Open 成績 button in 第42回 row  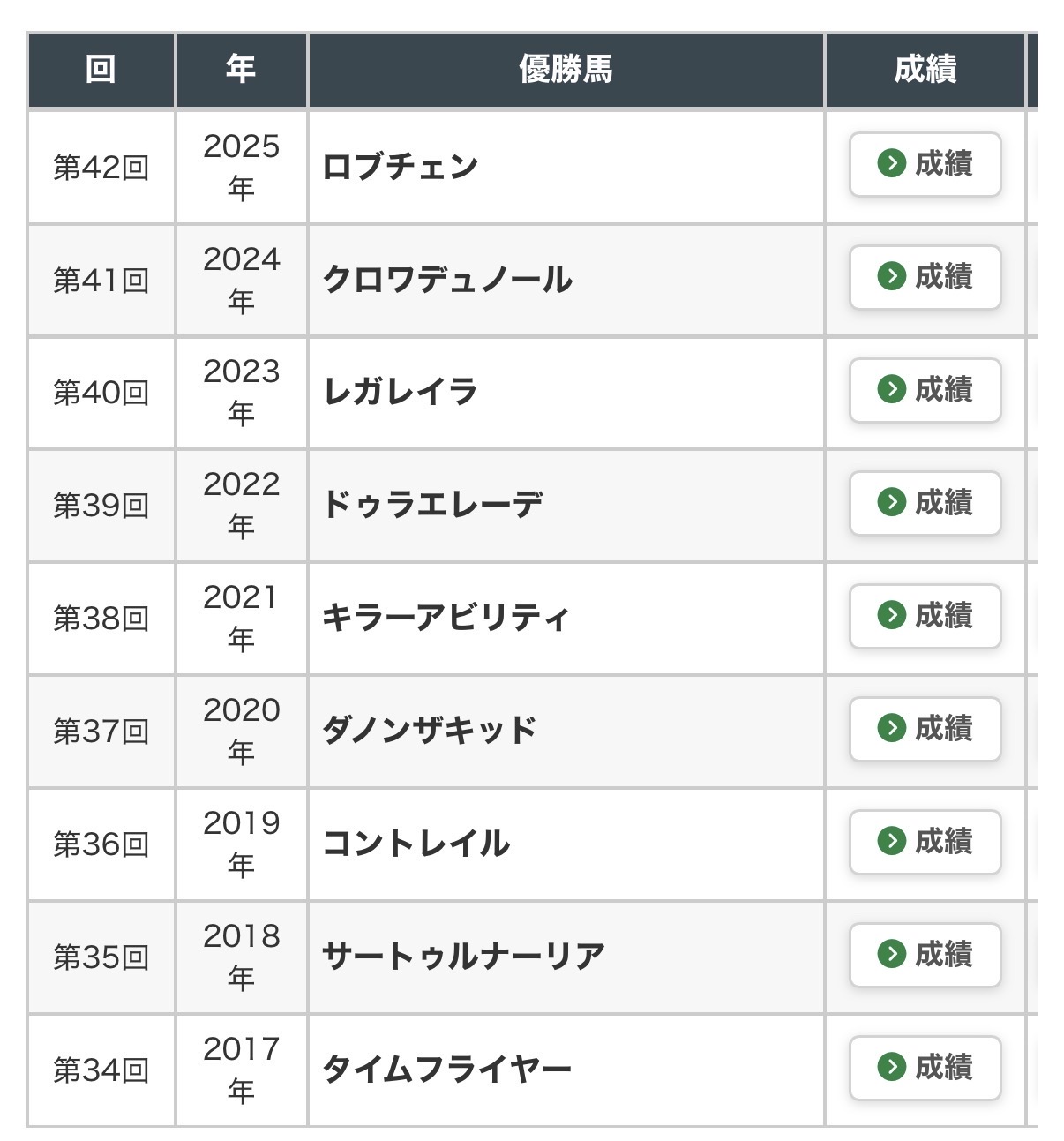tap(925, 164)
